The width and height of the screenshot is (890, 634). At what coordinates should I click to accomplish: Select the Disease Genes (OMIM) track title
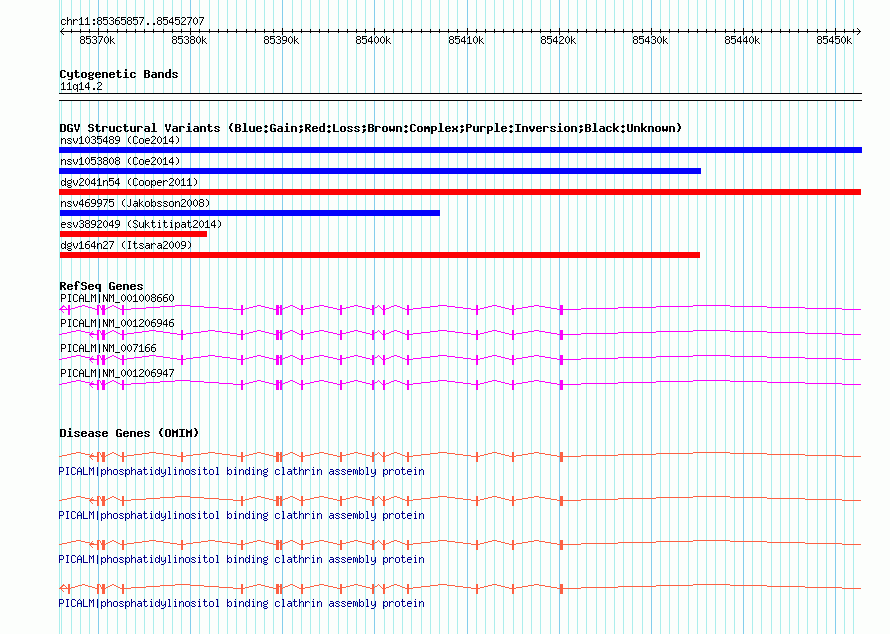(x=129, y=433)
